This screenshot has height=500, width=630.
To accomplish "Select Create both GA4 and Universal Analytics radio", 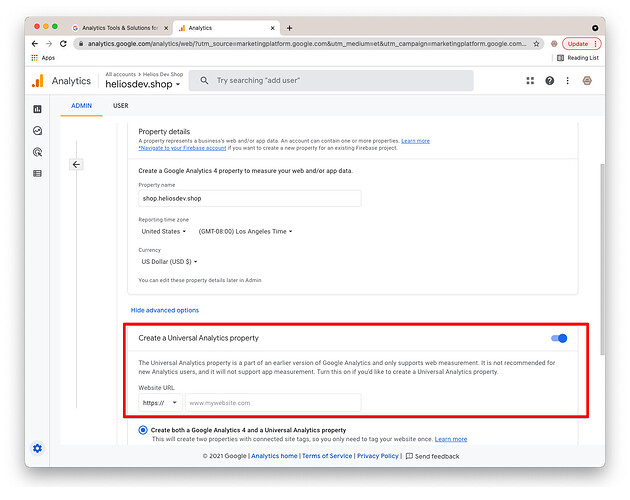I will [x=143, y=430].
